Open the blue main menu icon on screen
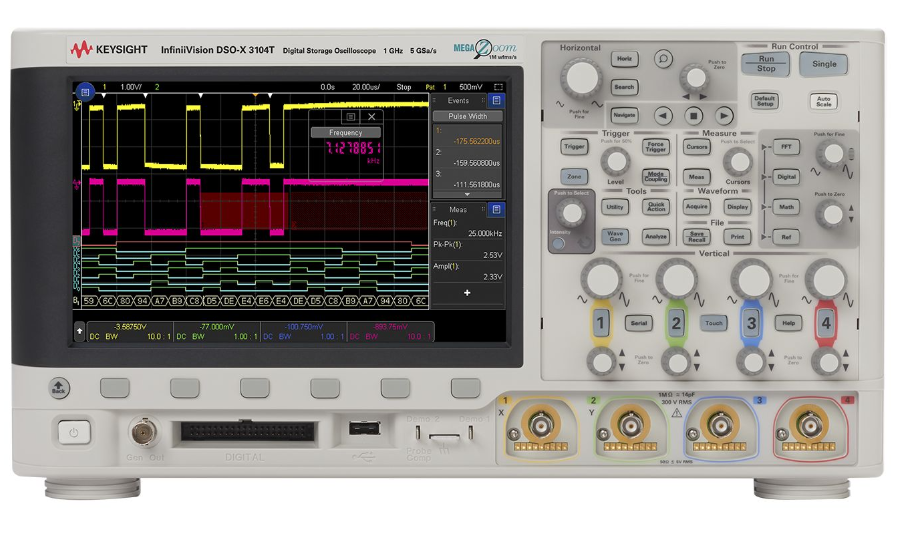 tap(85, 92)
